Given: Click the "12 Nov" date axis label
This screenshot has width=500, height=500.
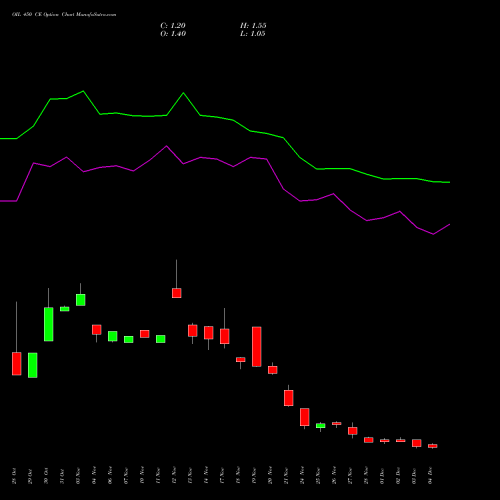Looking at the screenshot, I should [174, 475].
